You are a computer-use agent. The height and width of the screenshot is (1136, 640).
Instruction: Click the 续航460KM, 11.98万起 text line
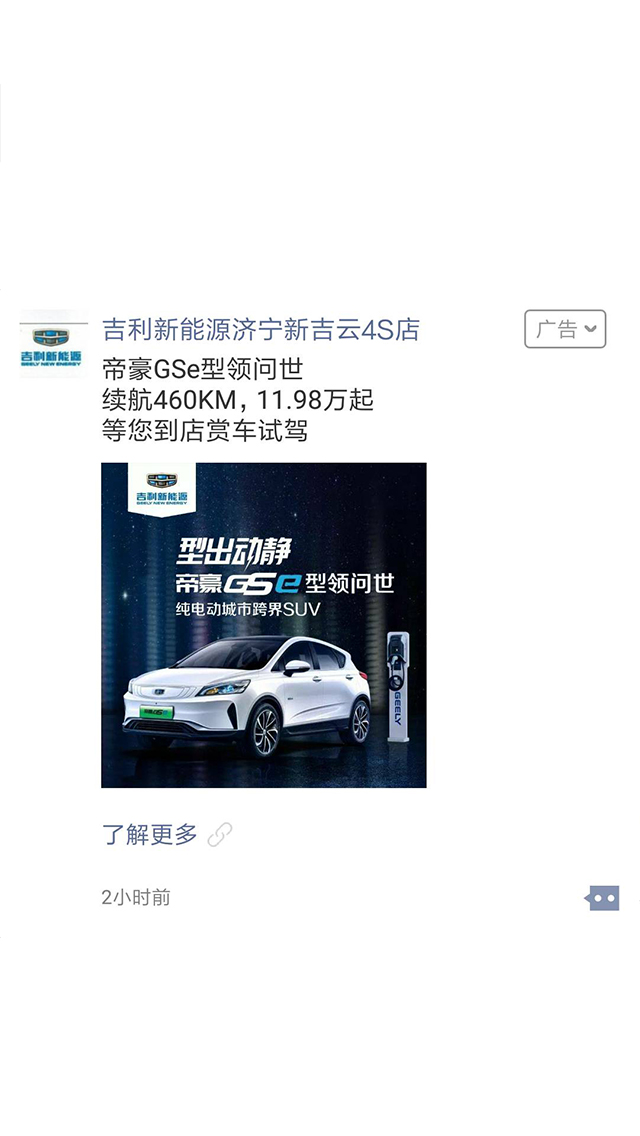(238, 400)
